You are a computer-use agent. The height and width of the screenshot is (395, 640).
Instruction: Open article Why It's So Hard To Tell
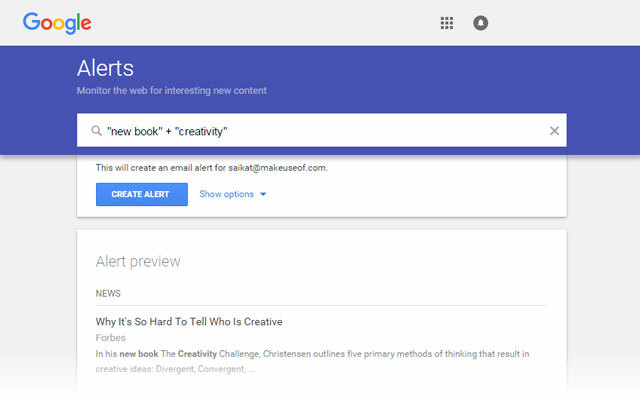189,322
